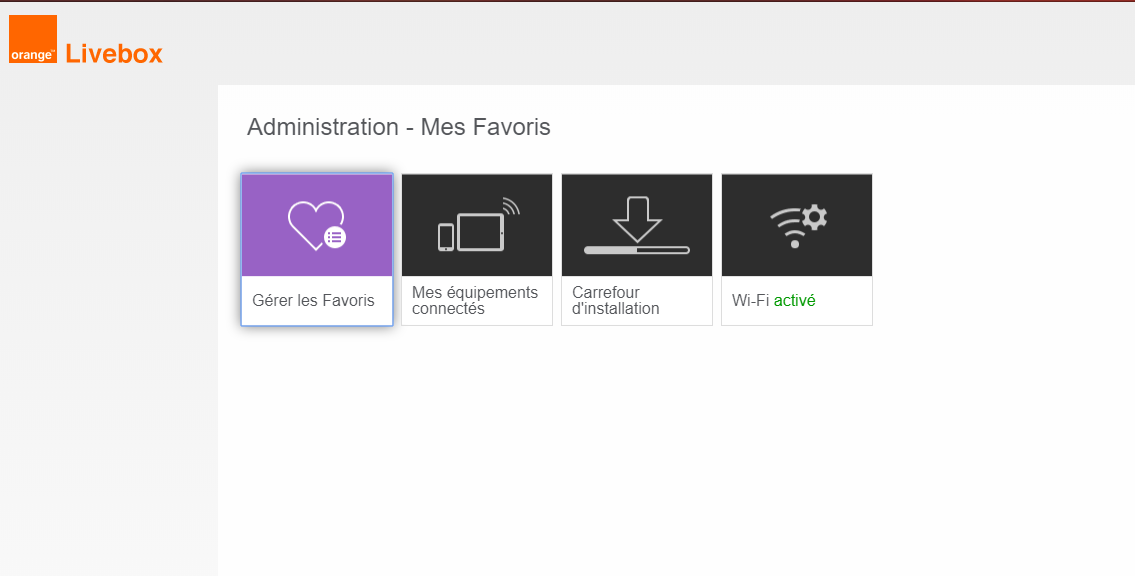
Task: Click the Wi-Fi label text
Action: click(750, 301)
